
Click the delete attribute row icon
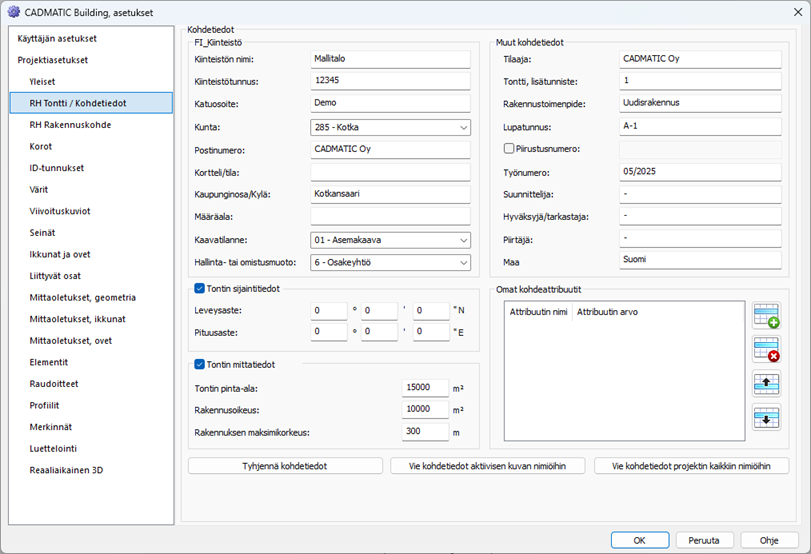click(x=767, y=349)
